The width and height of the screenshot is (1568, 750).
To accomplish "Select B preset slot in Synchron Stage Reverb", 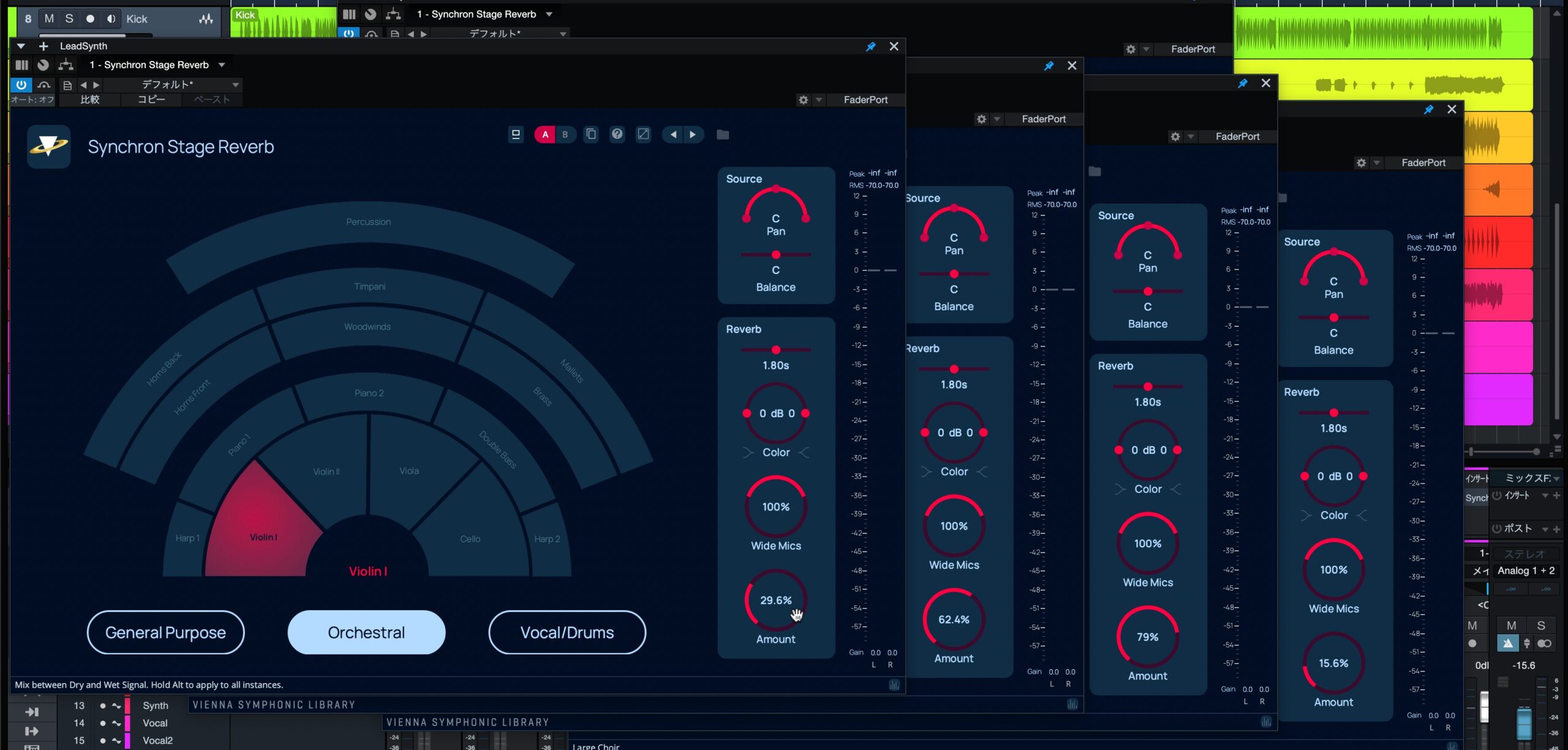I will 565,134.
